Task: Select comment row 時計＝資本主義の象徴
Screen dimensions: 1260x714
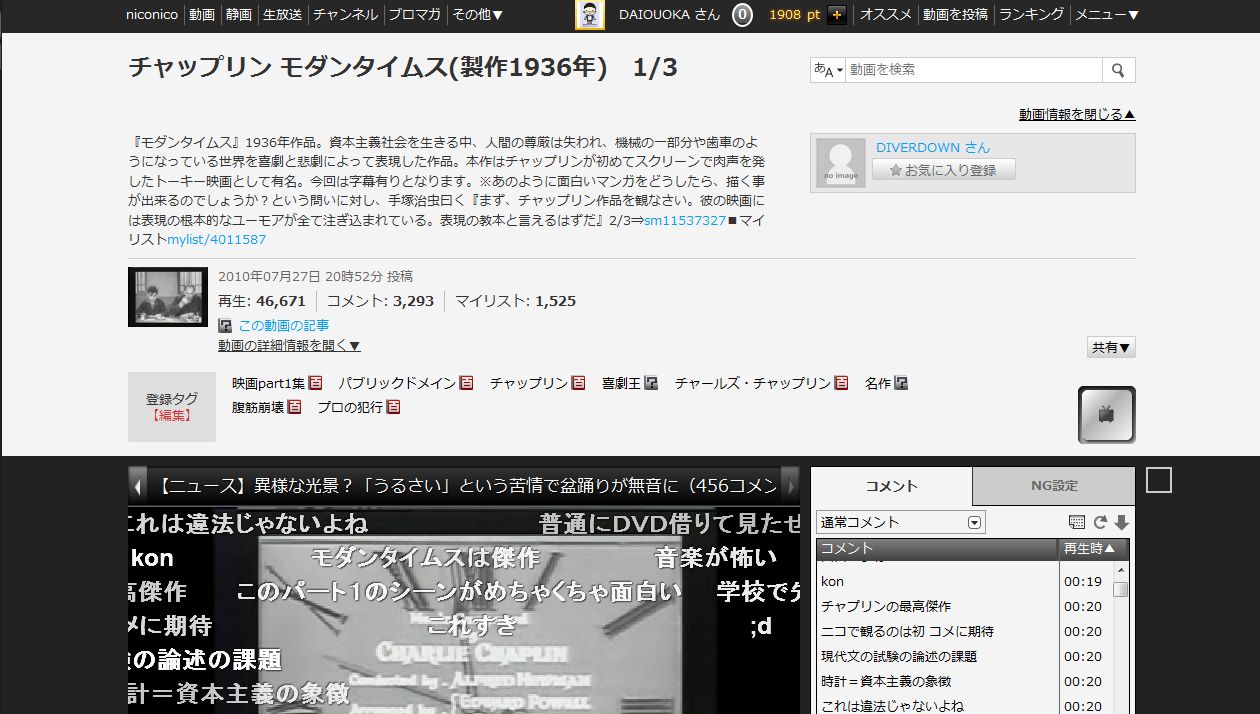Action: pos(938,681)
